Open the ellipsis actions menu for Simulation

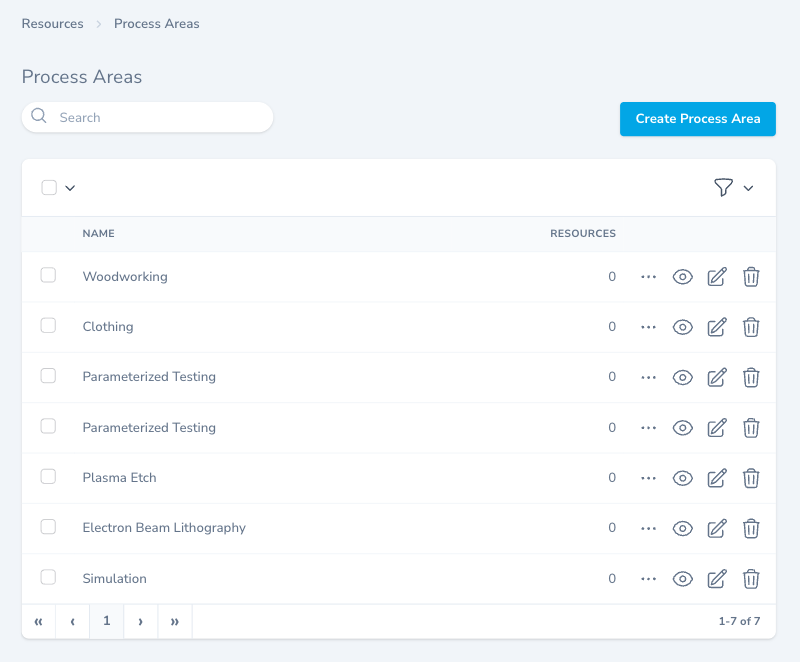(x=648, y=578)
